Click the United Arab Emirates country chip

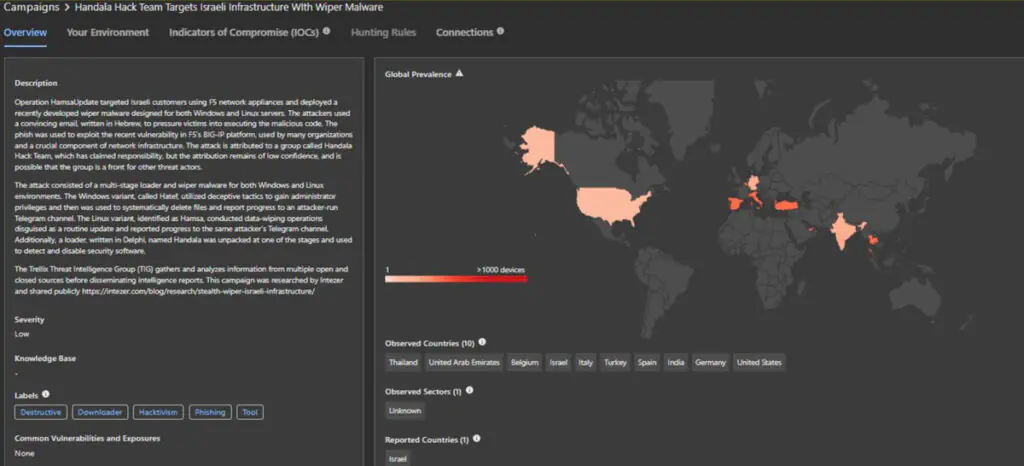click(462, 362)
